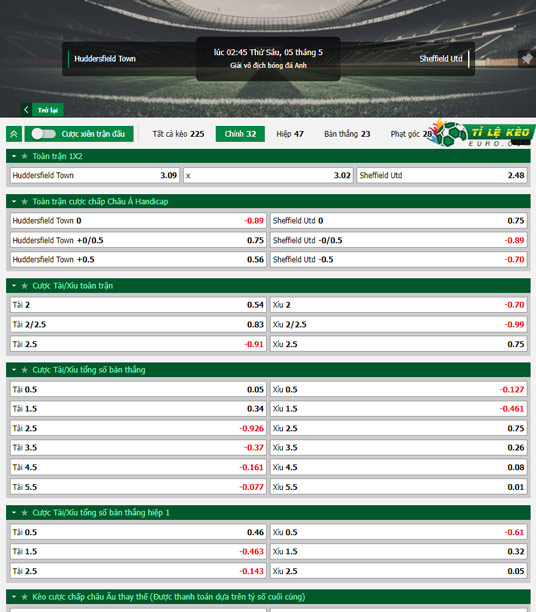This screenshot has height=612, width=536.
Task: Select Tài 2.5 odds -0.91 cell
Action: [x=138, y=344]
